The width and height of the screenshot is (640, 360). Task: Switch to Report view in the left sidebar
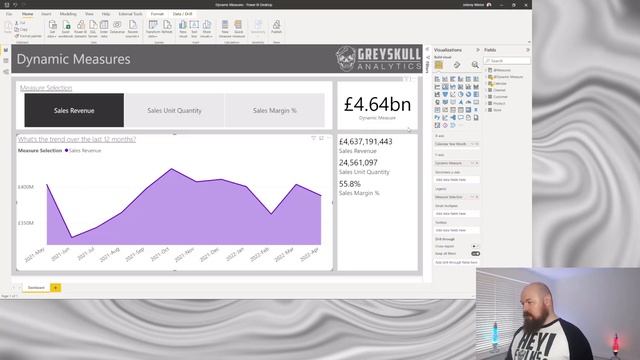(6, 50)
